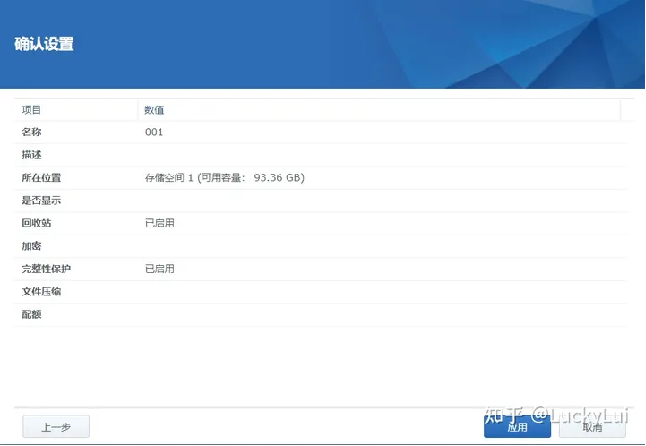646x446 pixels.
Task: Select the 存储空间 1 location value
Action: pos(225,177)
